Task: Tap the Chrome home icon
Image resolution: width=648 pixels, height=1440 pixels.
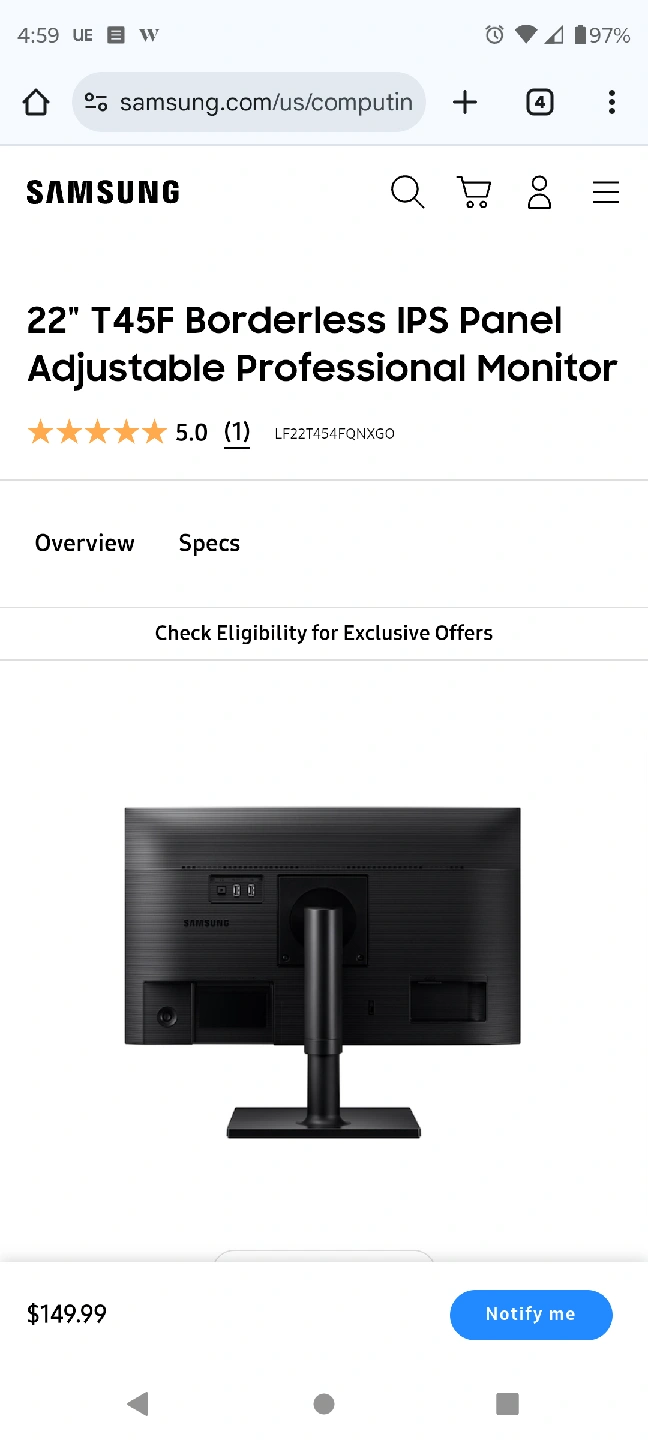Action: tap(36, 102)
